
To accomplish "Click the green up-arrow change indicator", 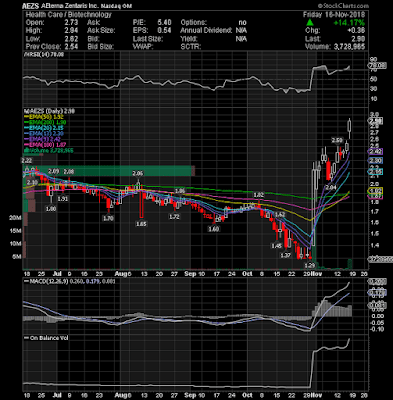I will [310, 23].
